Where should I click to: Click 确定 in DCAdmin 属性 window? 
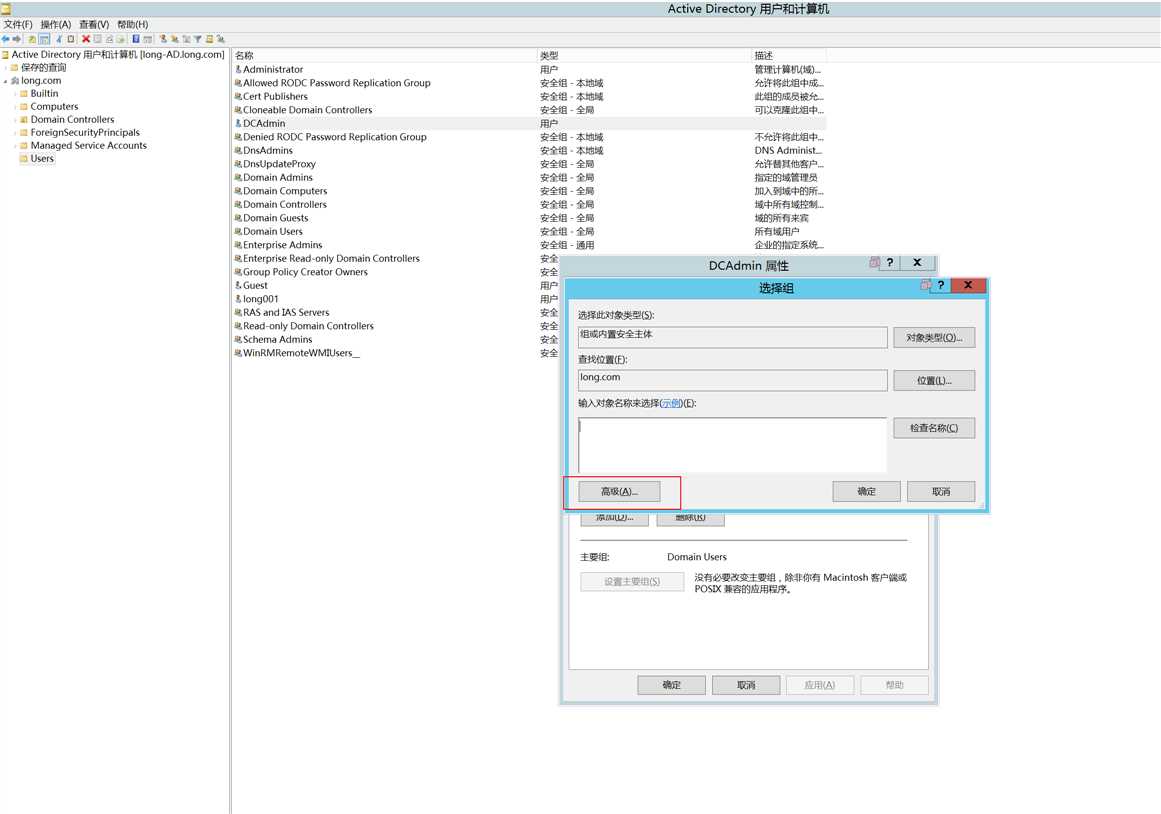point(672,685)
